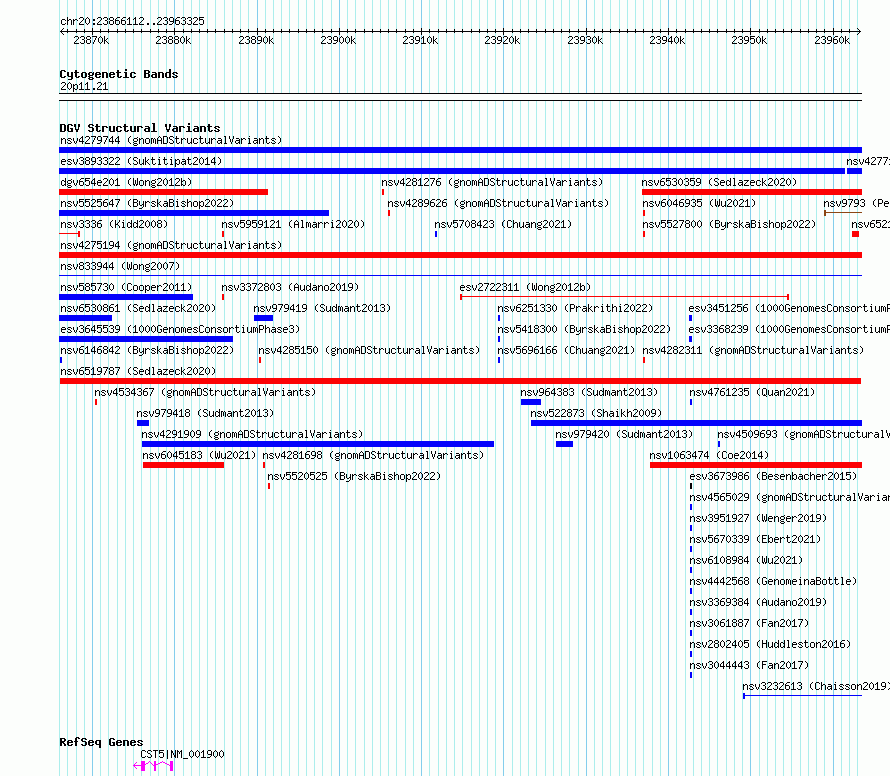The width and height of the screenshot is (890, 776).
Task: Open nsv4282311 gnomAD label
Action: pyautogui.click(x=753, y=350)
